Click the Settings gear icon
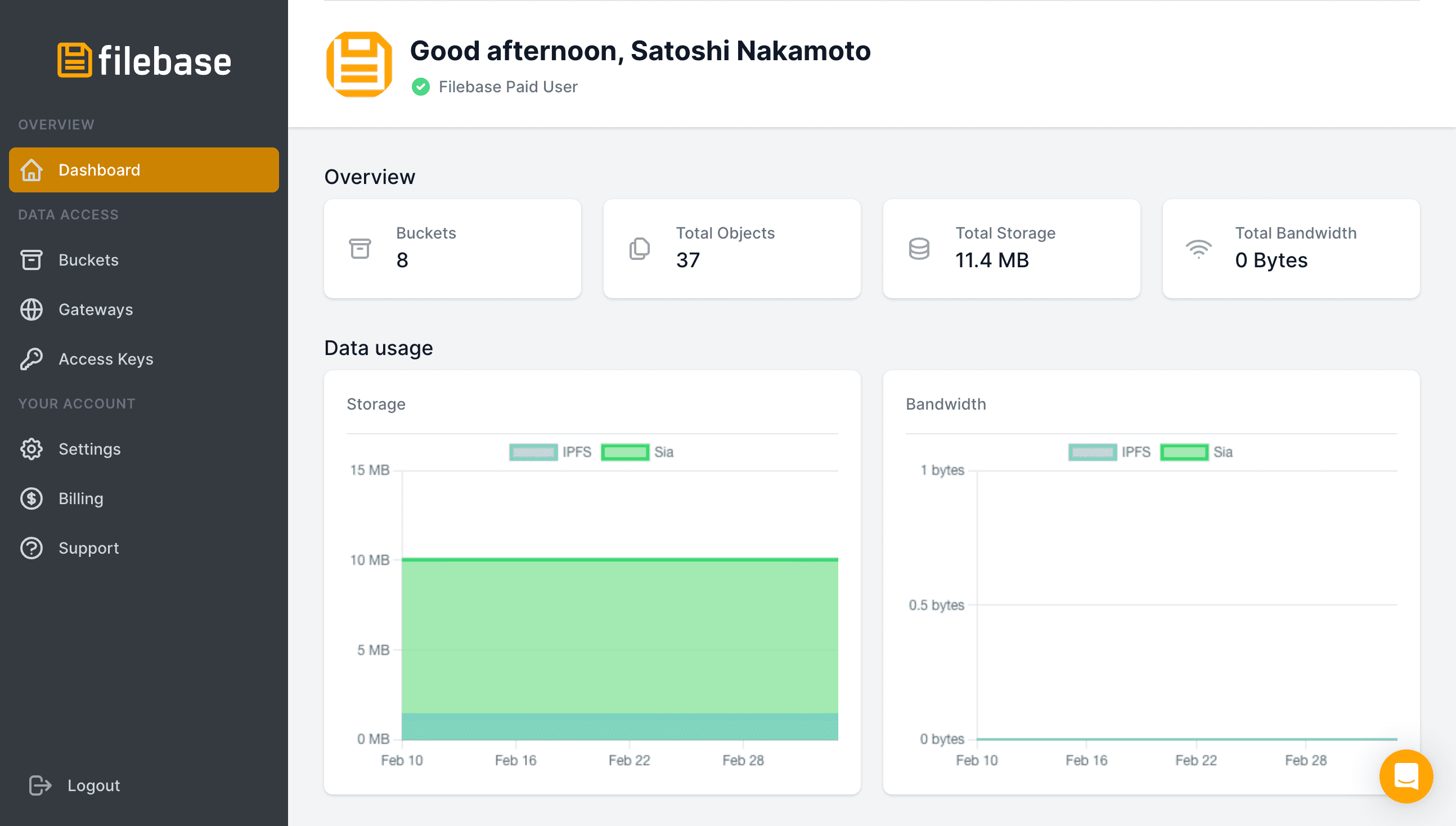This screenshot has height=826, width=1456. tap(32, 449)
